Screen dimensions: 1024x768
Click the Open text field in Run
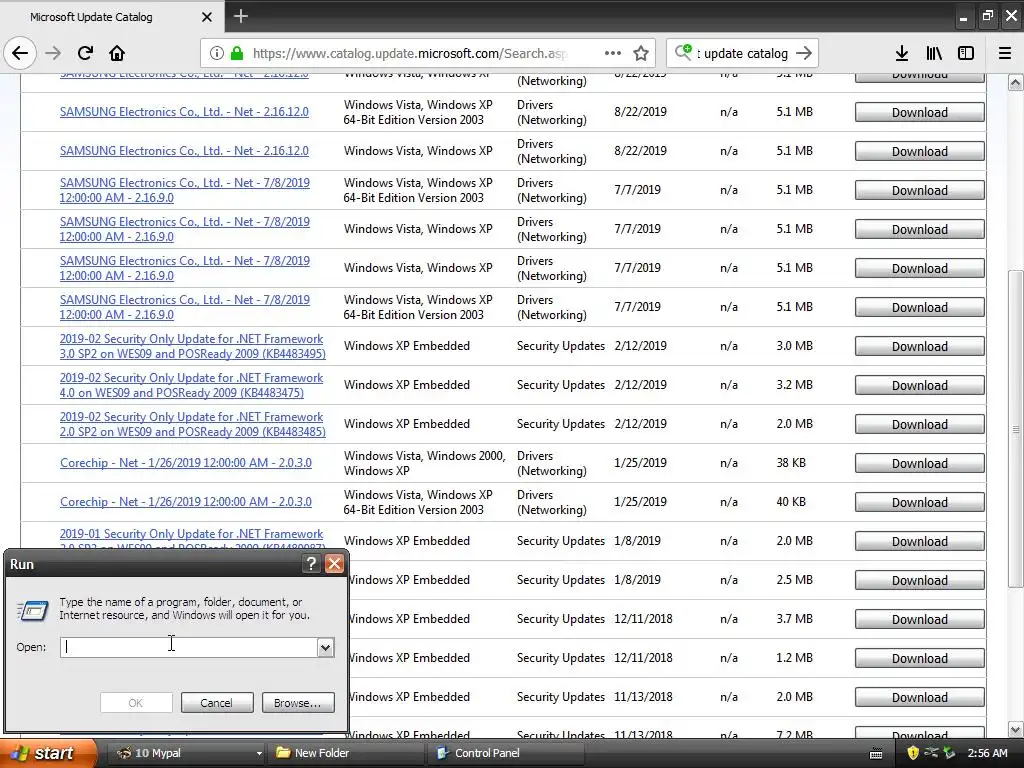point(189,647)
